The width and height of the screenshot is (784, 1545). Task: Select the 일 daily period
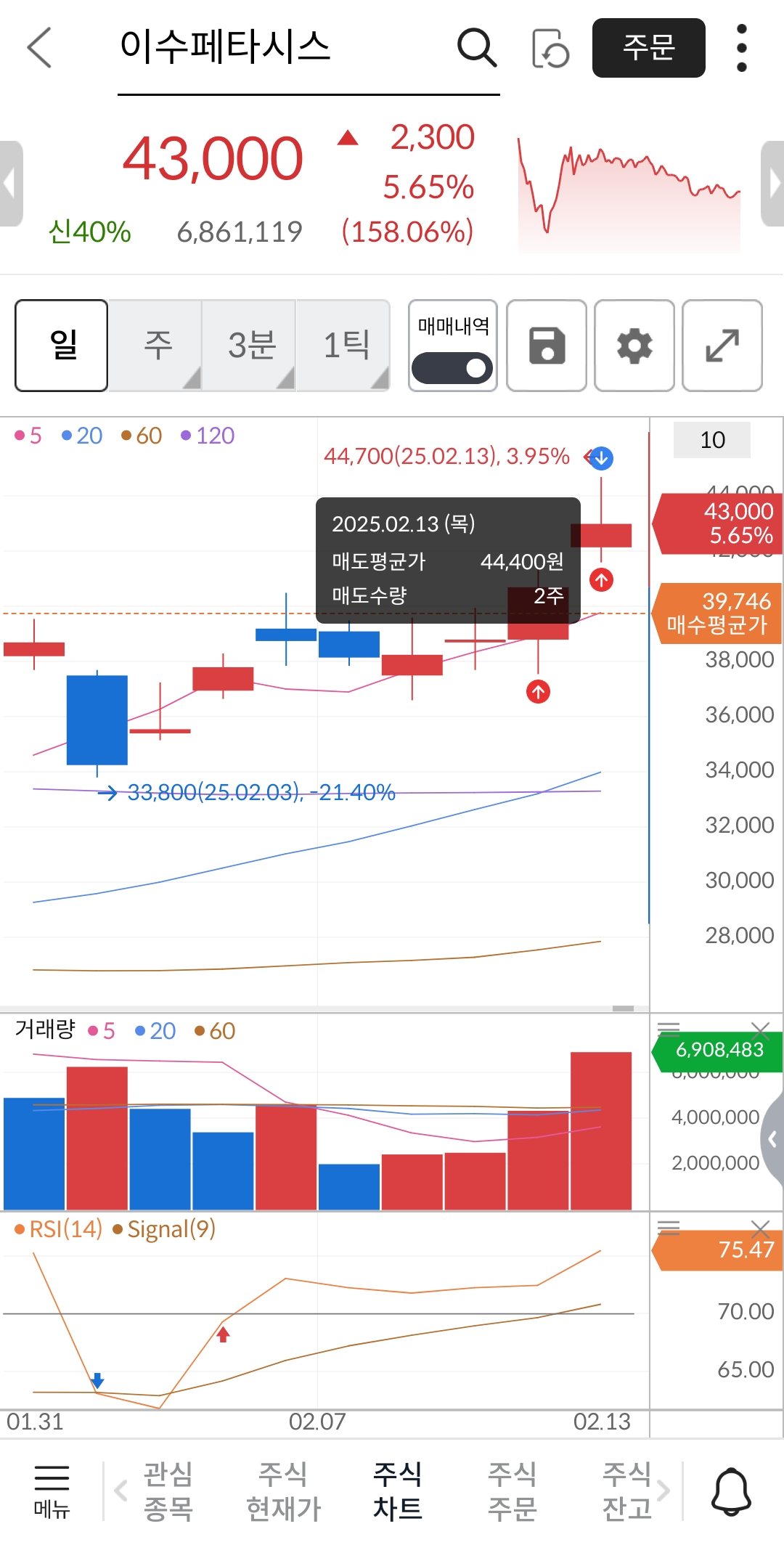tap(62, 346)
